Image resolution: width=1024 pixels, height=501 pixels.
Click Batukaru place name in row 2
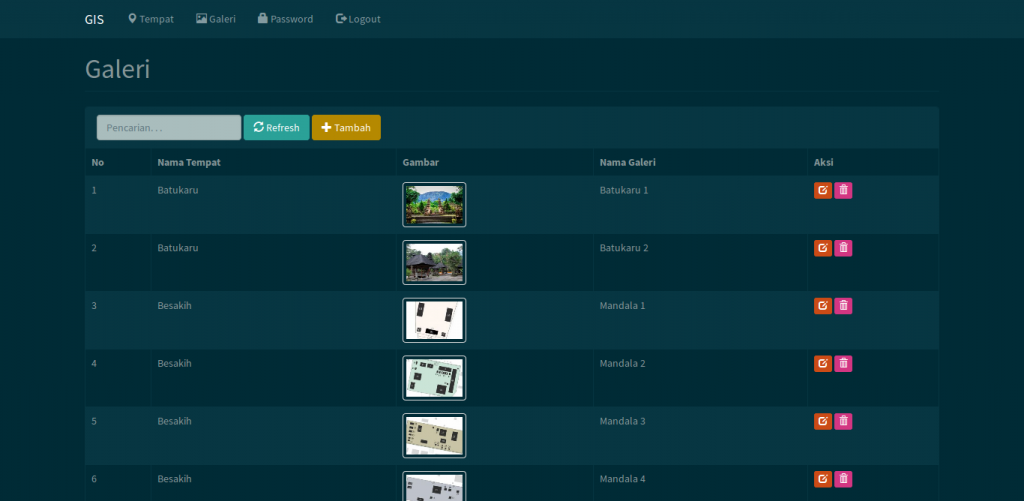178,248
